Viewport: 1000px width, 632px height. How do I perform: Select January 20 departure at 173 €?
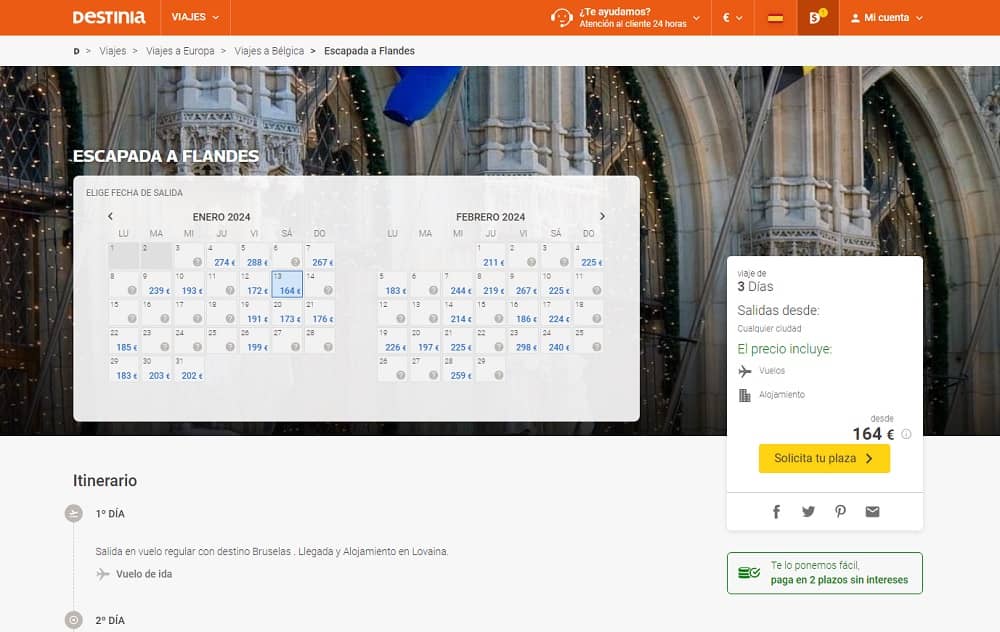click(x=287, y=312)
